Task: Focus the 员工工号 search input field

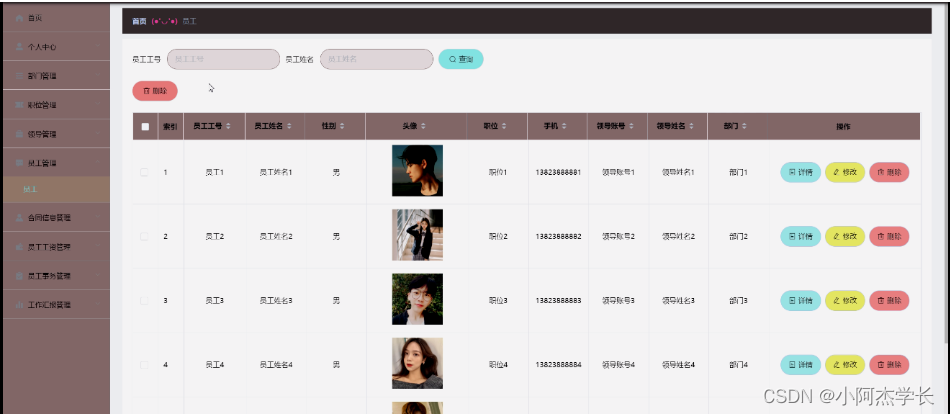Action: [224, 59]
